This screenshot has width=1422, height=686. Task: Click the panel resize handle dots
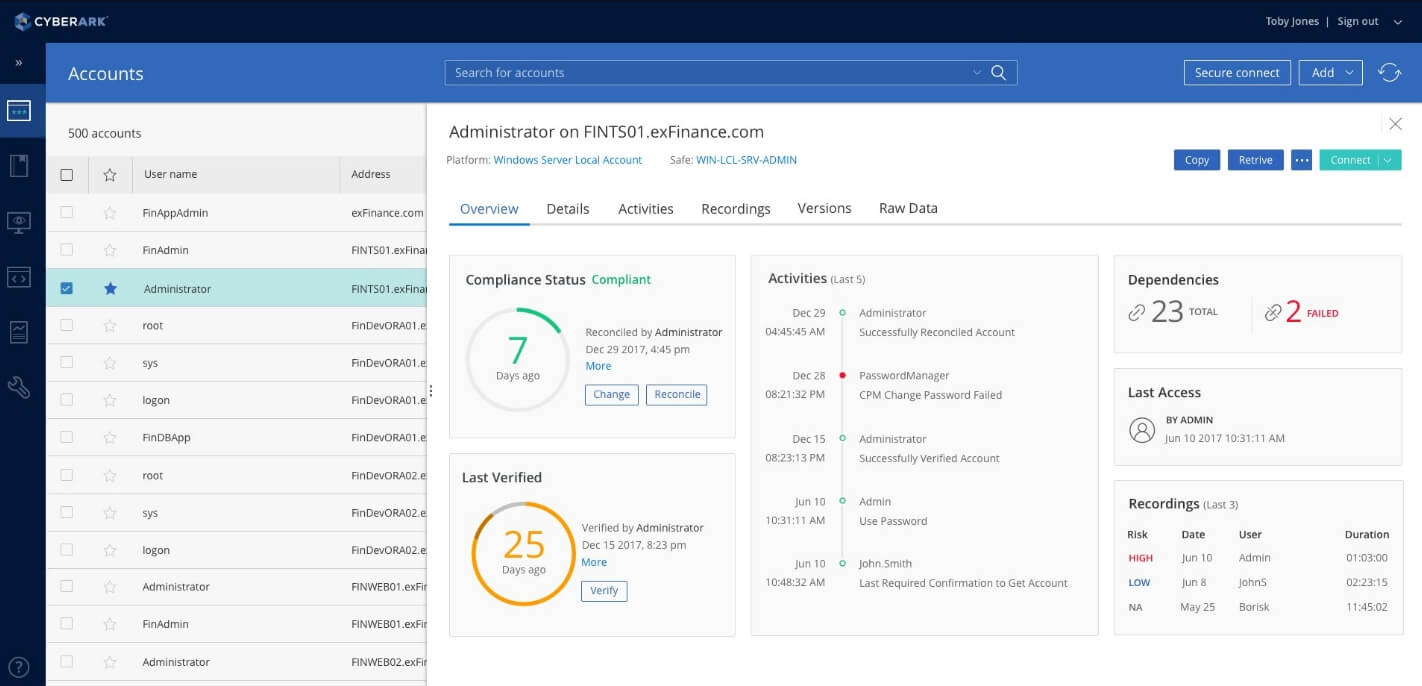(431, 391)
